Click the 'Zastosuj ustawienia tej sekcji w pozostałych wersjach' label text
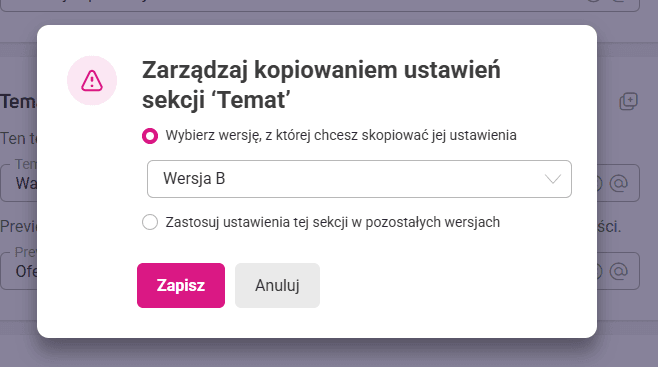 coord(332,222)
